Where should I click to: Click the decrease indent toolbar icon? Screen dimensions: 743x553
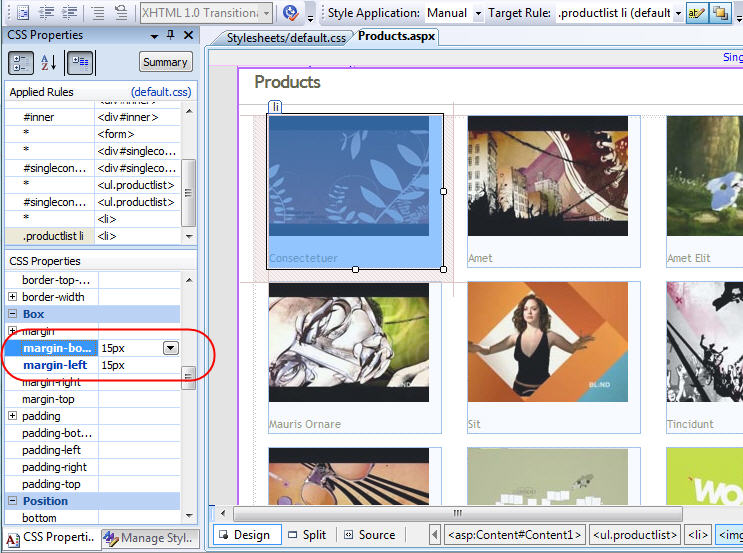point(46,12)
